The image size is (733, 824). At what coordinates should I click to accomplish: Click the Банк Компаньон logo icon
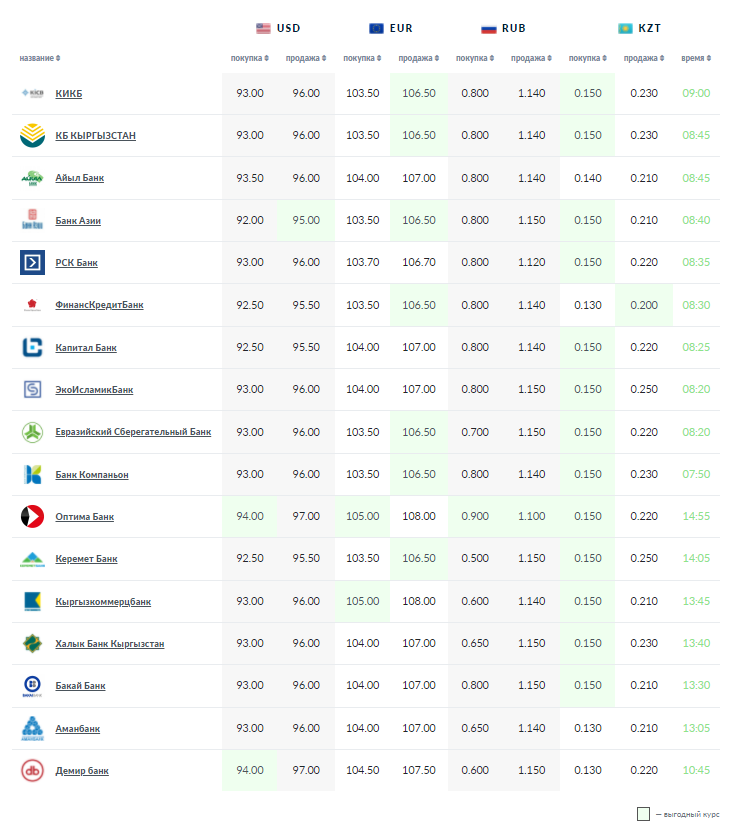pyautogui.click(x=32, y=474)
